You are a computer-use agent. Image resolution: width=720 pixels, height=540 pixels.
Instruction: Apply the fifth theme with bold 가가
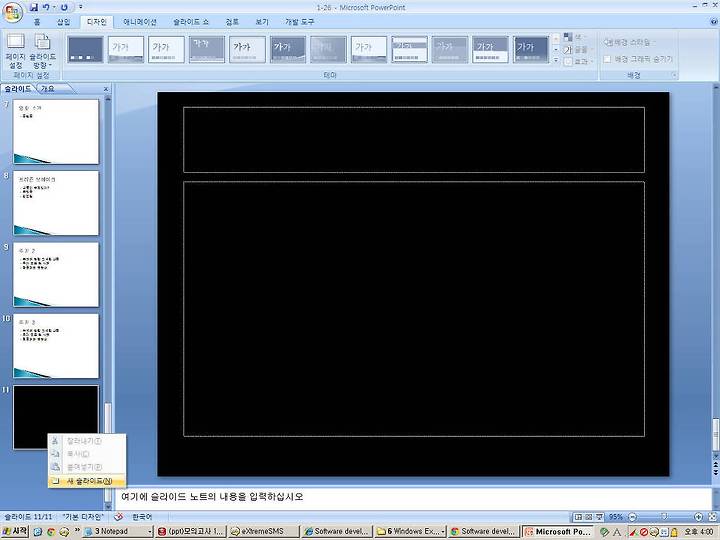pyautogui.click(x=247, y=49)
